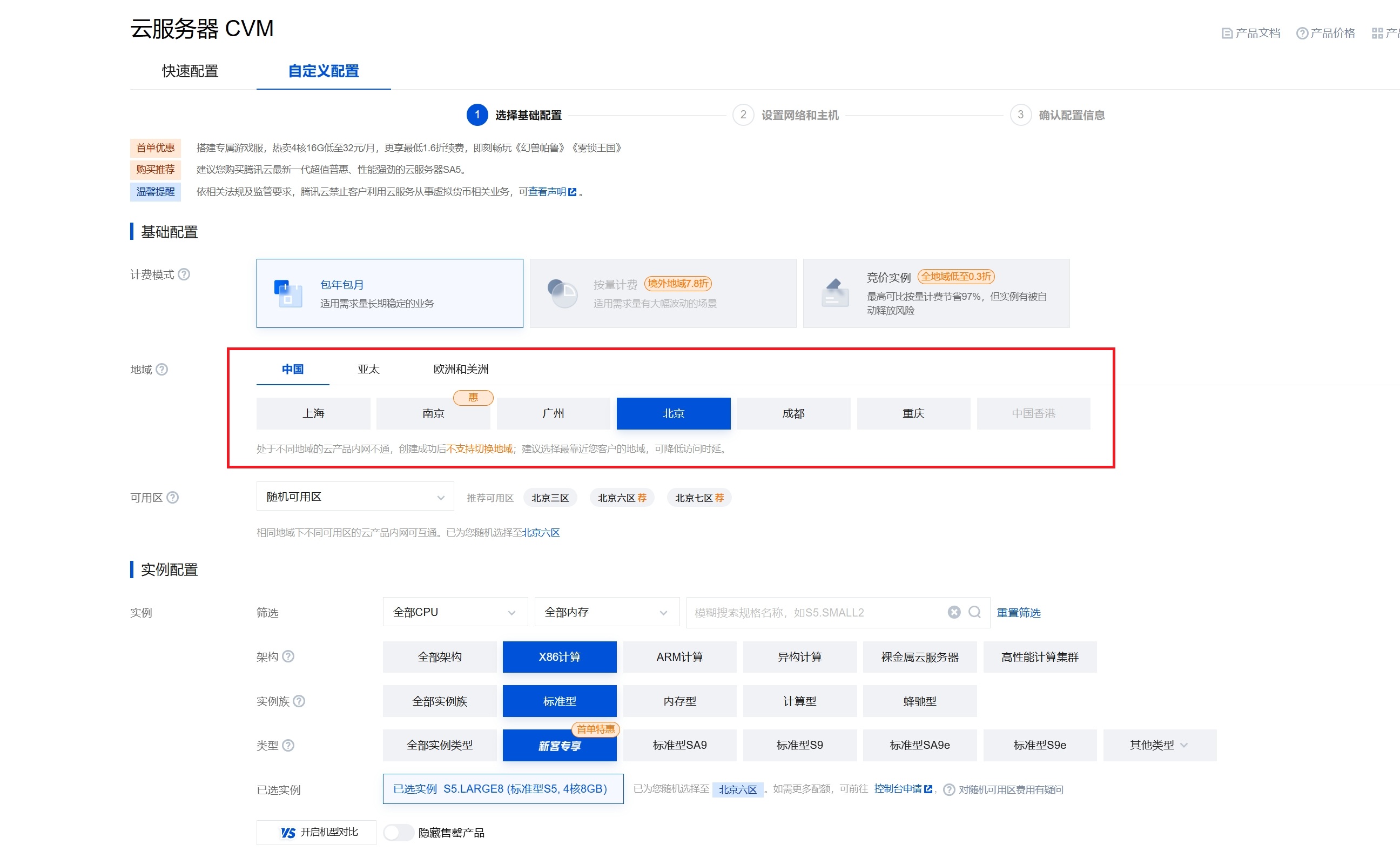This screenshot has width=1400, height=851.
Task: Select the 北京 region button
Action: click(674, 413)
